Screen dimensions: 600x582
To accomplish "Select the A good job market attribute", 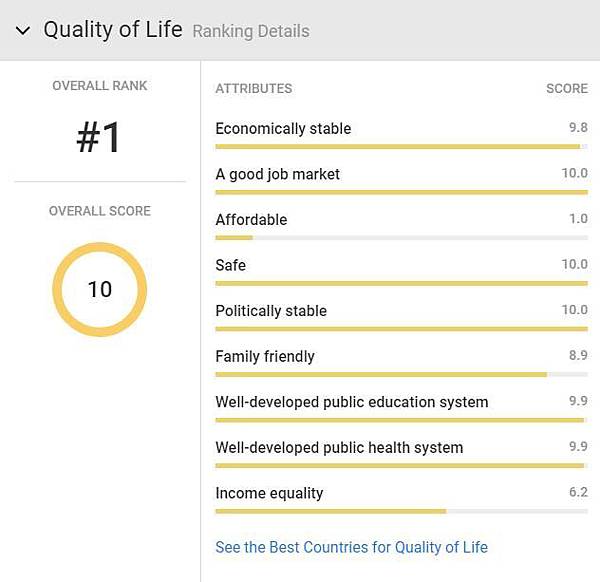I will (277, 174).
